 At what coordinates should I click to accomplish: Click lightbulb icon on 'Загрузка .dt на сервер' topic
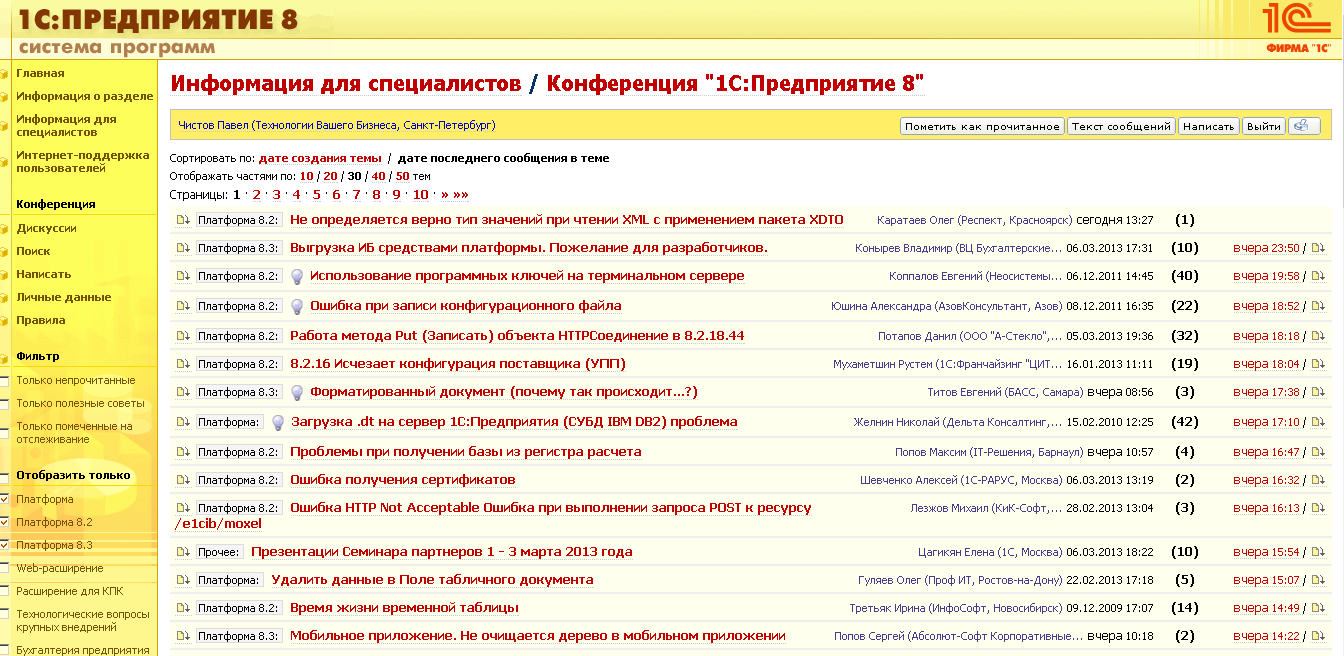(x=278, y=423)
